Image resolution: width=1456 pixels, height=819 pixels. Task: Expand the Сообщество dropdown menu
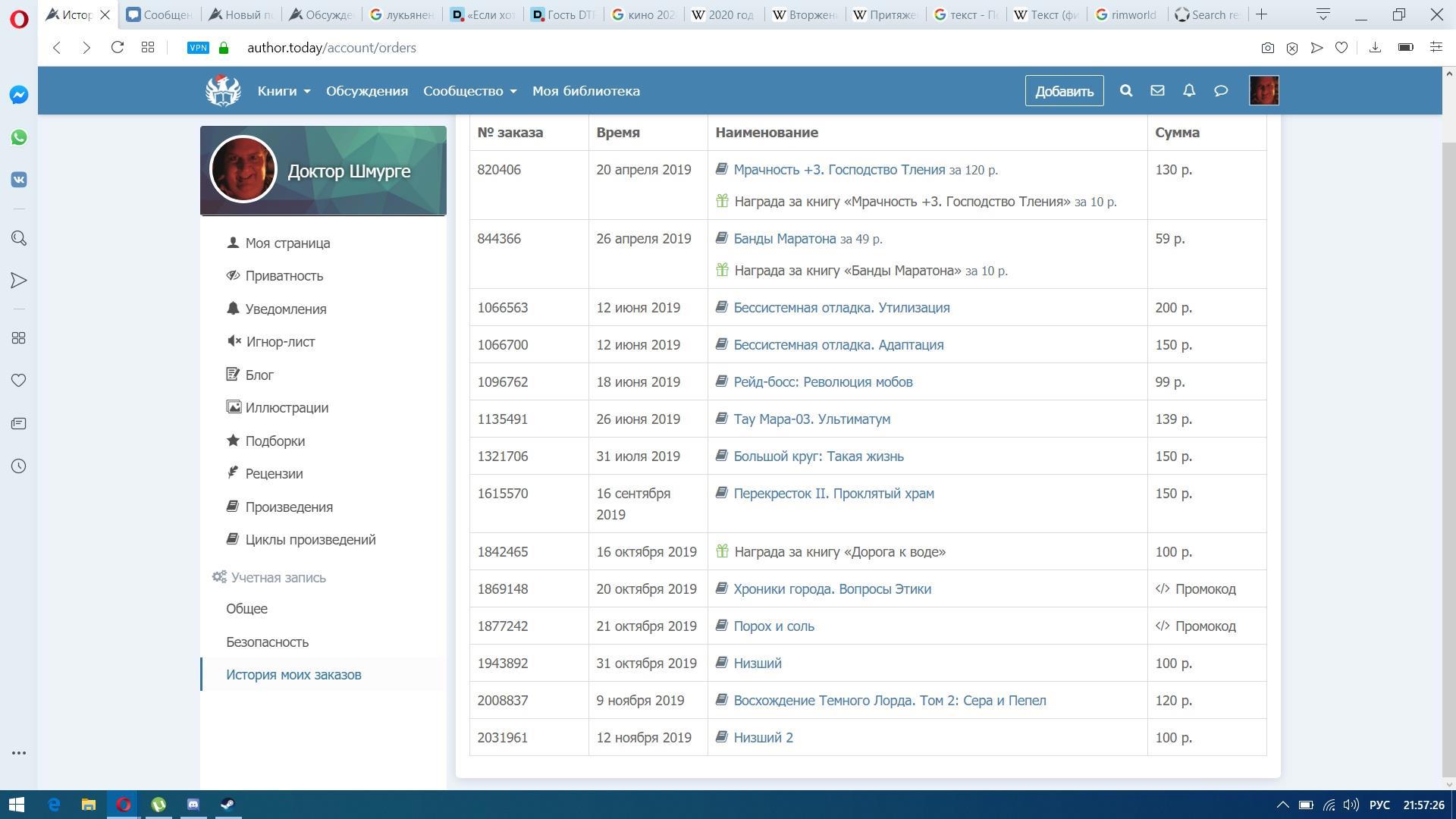(469, 91)
